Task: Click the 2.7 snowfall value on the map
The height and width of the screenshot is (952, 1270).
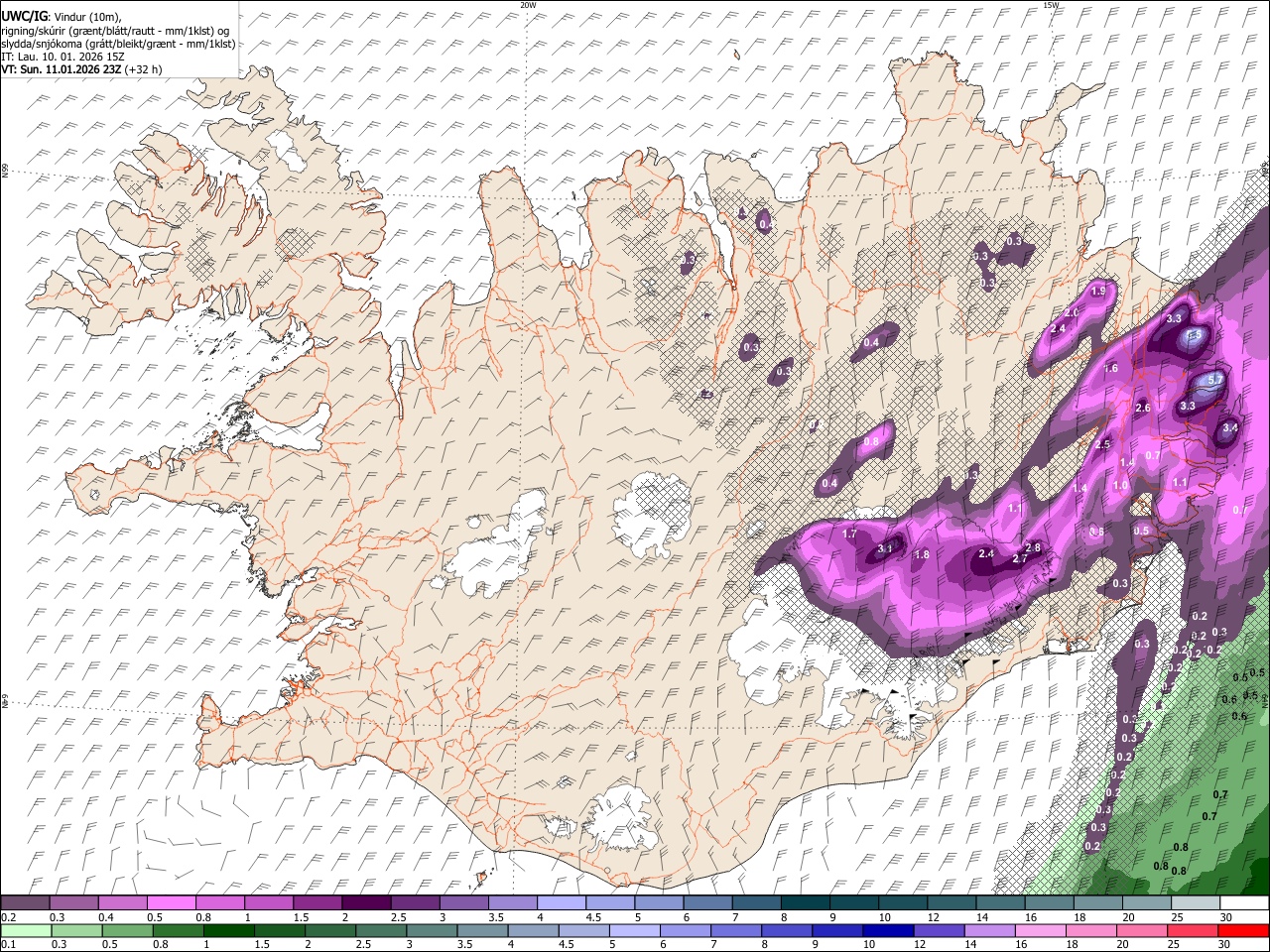Action: click(1019, 559)
